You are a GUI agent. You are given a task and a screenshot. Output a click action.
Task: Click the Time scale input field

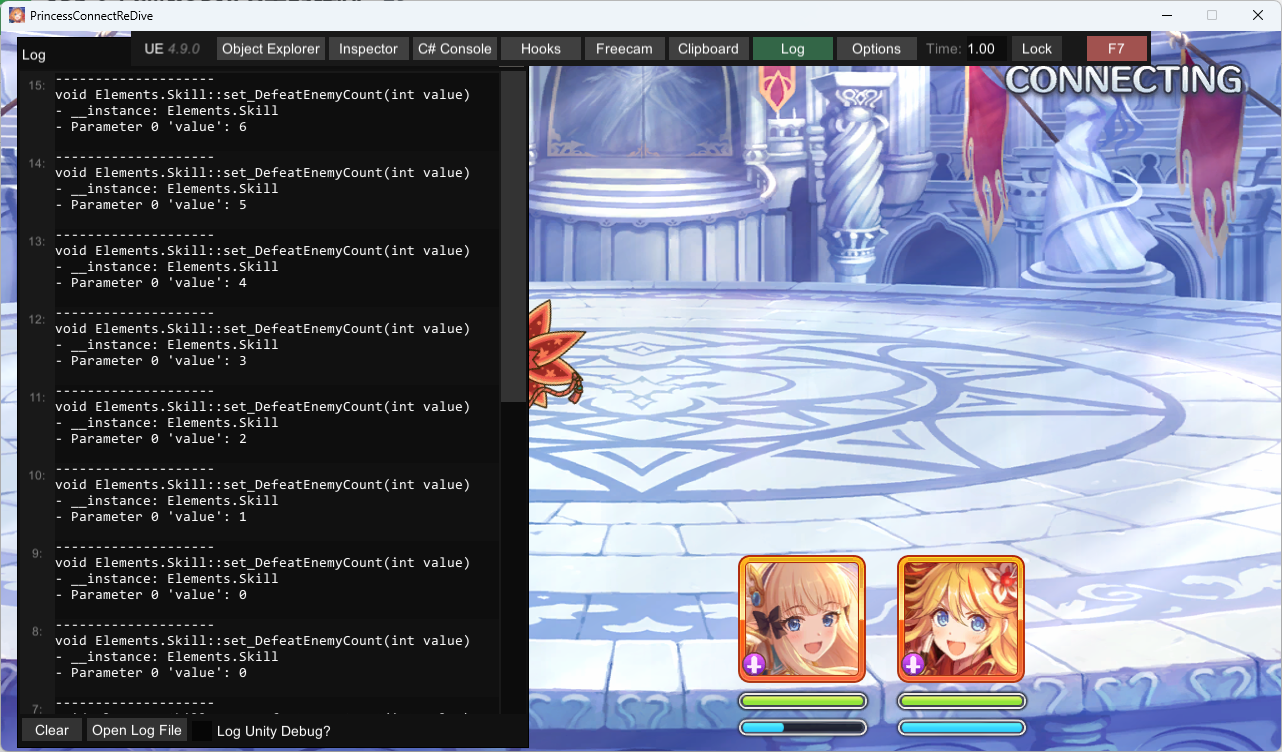(986, 49)
